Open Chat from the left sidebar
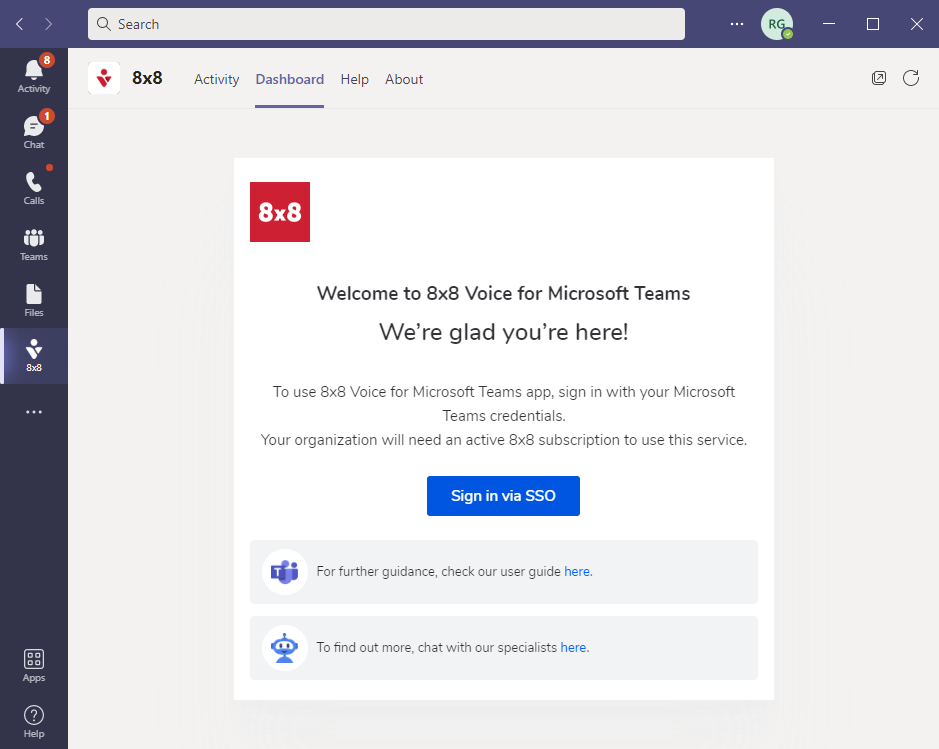 point(34,132)
